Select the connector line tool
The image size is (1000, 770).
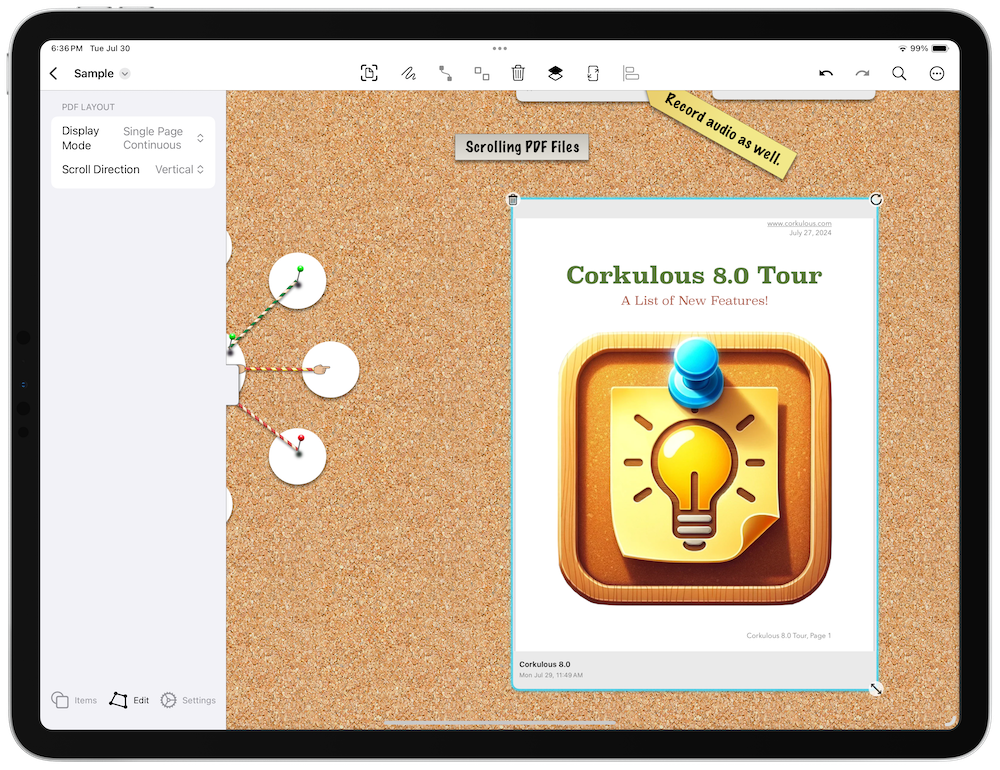(x=445, y=73)
